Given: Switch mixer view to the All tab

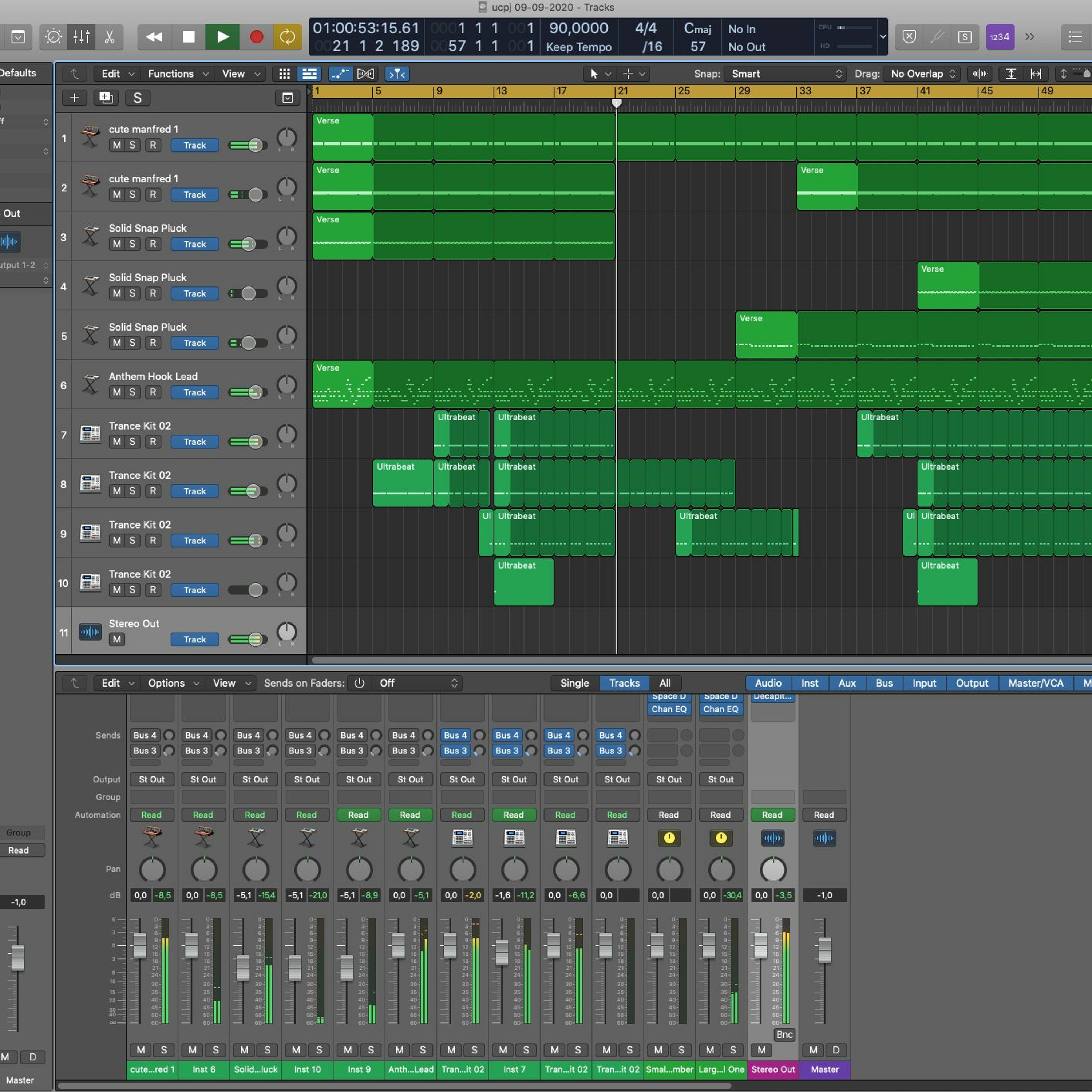Looking at the screenshot, I should click(x=665, y=683).
